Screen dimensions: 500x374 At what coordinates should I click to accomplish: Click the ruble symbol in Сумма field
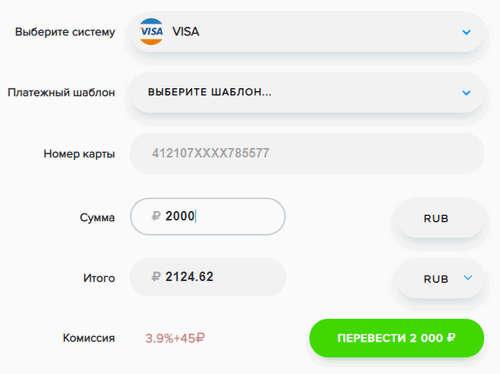point(156,216)
